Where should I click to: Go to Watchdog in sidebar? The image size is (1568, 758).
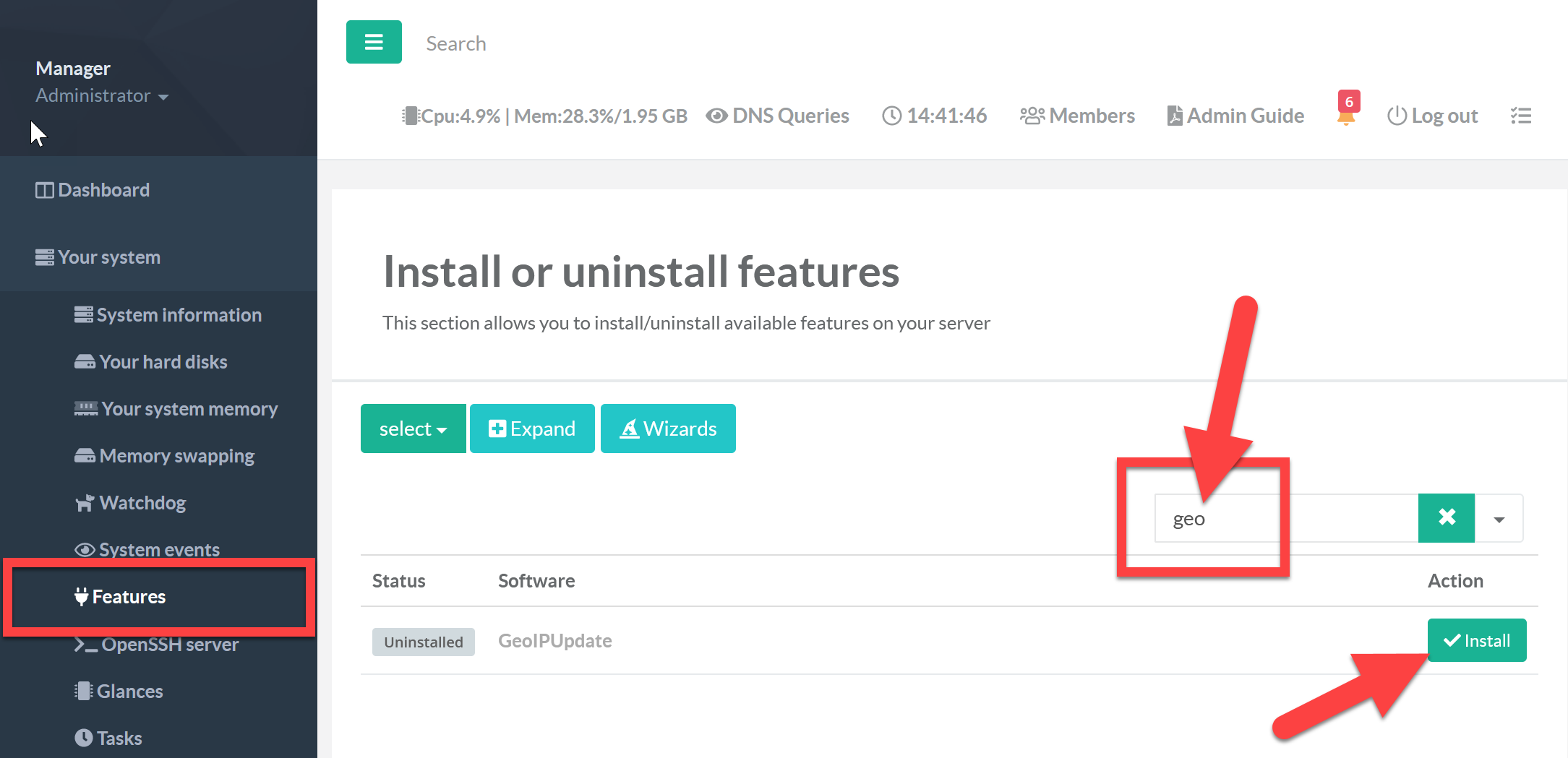[142, 503]
